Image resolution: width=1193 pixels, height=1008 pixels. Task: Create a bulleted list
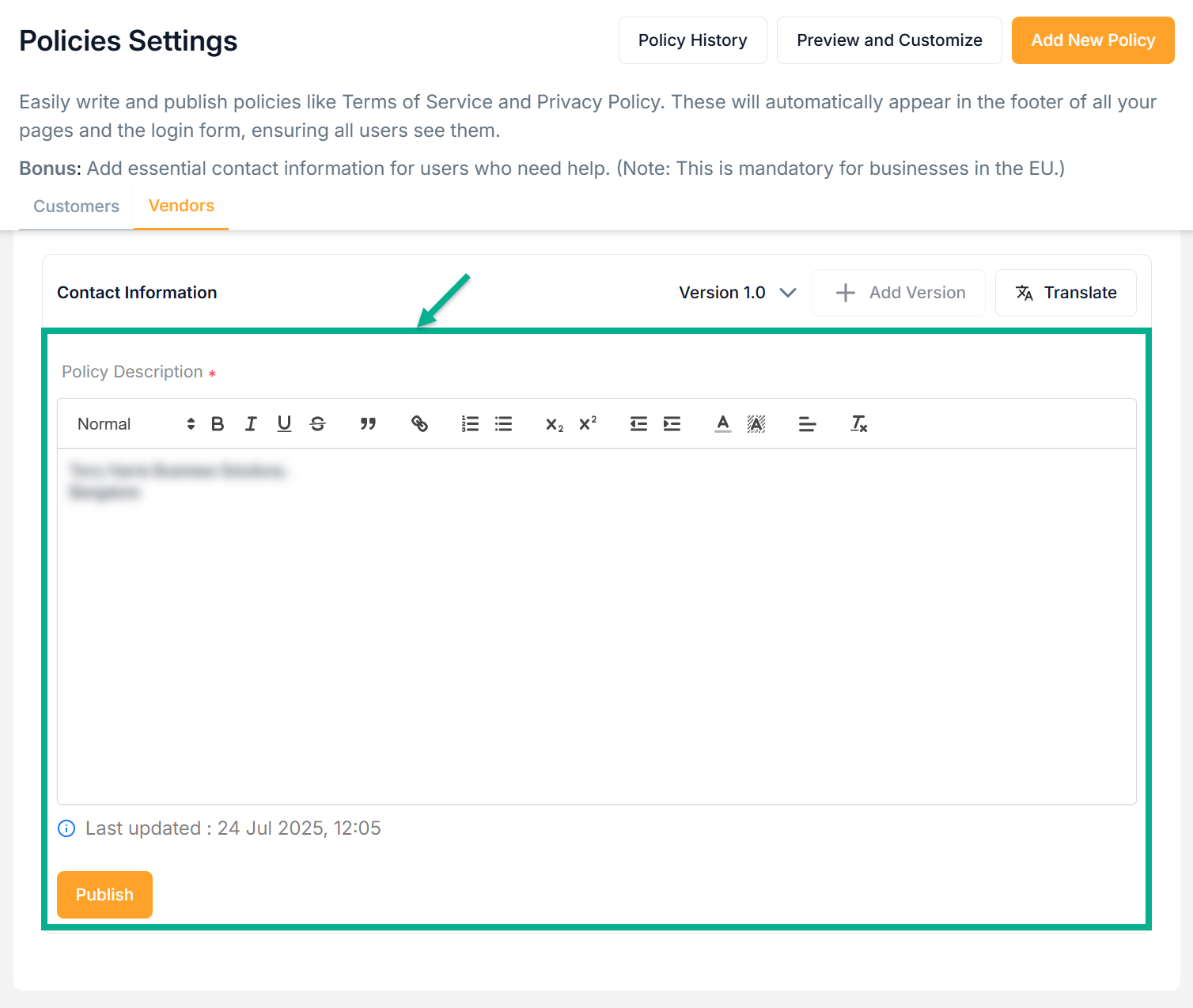coord(503,424)
